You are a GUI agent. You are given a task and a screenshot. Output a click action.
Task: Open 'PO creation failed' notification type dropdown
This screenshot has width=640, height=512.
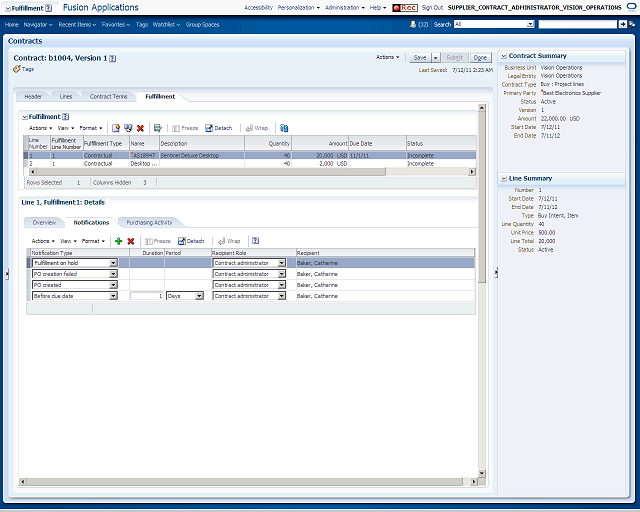[x=113, y=274]
